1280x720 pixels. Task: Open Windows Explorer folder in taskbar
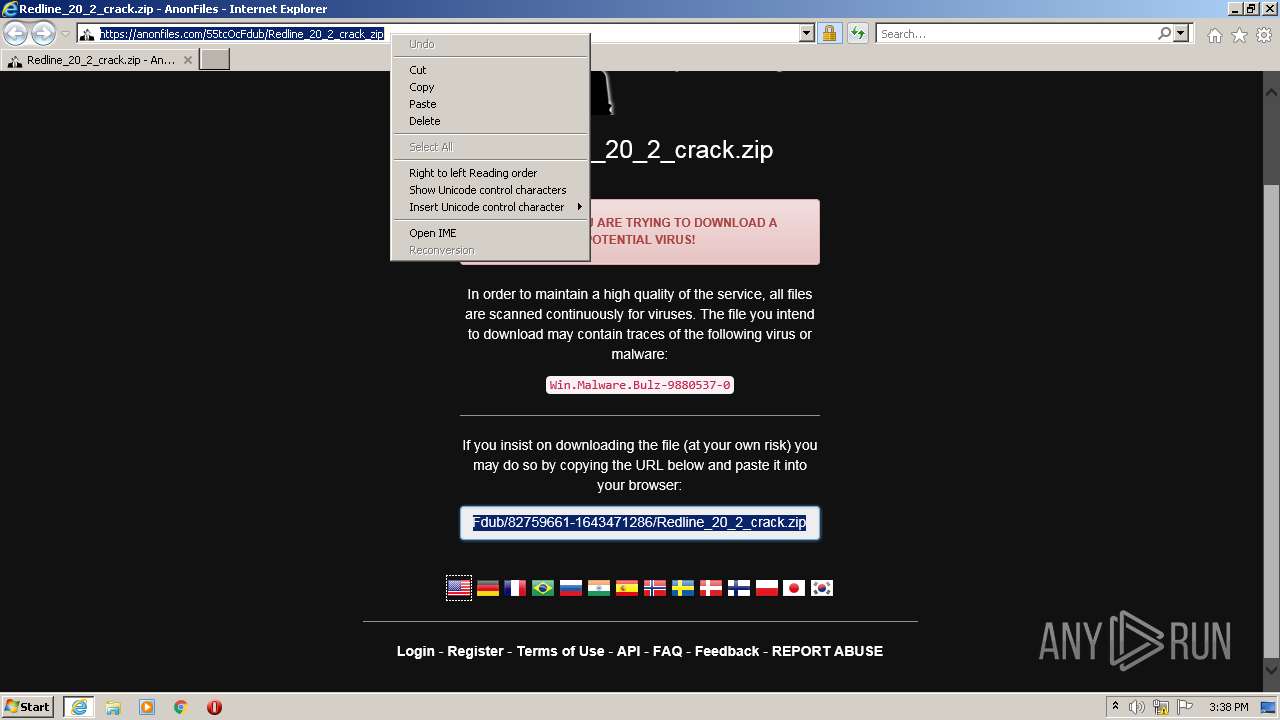point(113,707)
